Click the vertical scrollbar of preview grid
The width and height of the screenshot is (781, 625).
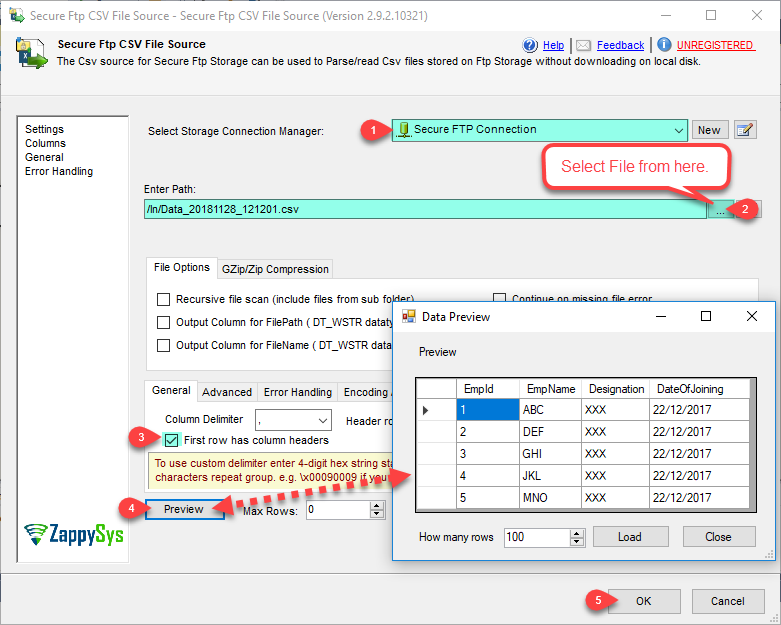coord(752,443)
